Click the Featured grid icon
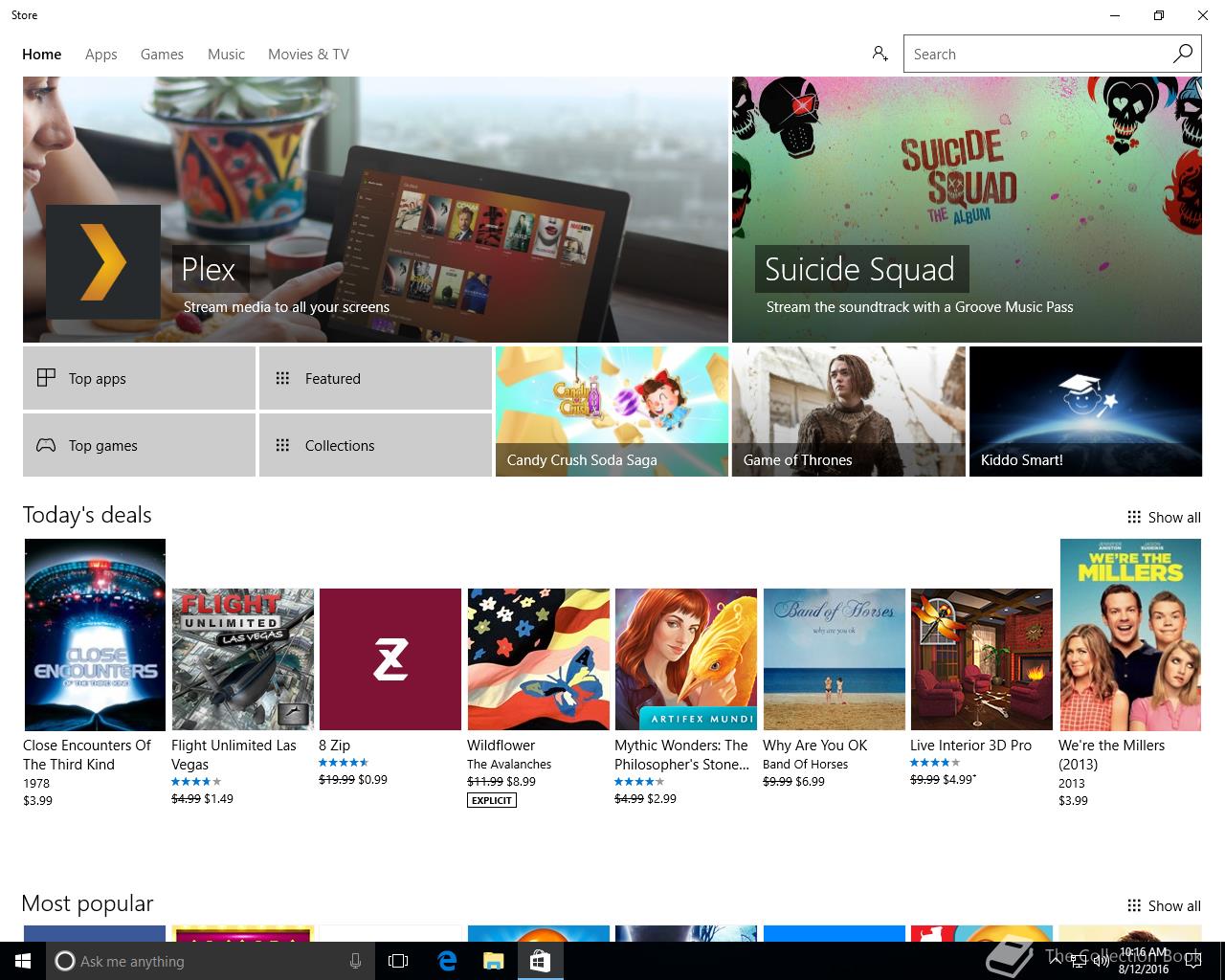Image resolution: width=1225 pixels, height=980 pixels. pos(282,378)
